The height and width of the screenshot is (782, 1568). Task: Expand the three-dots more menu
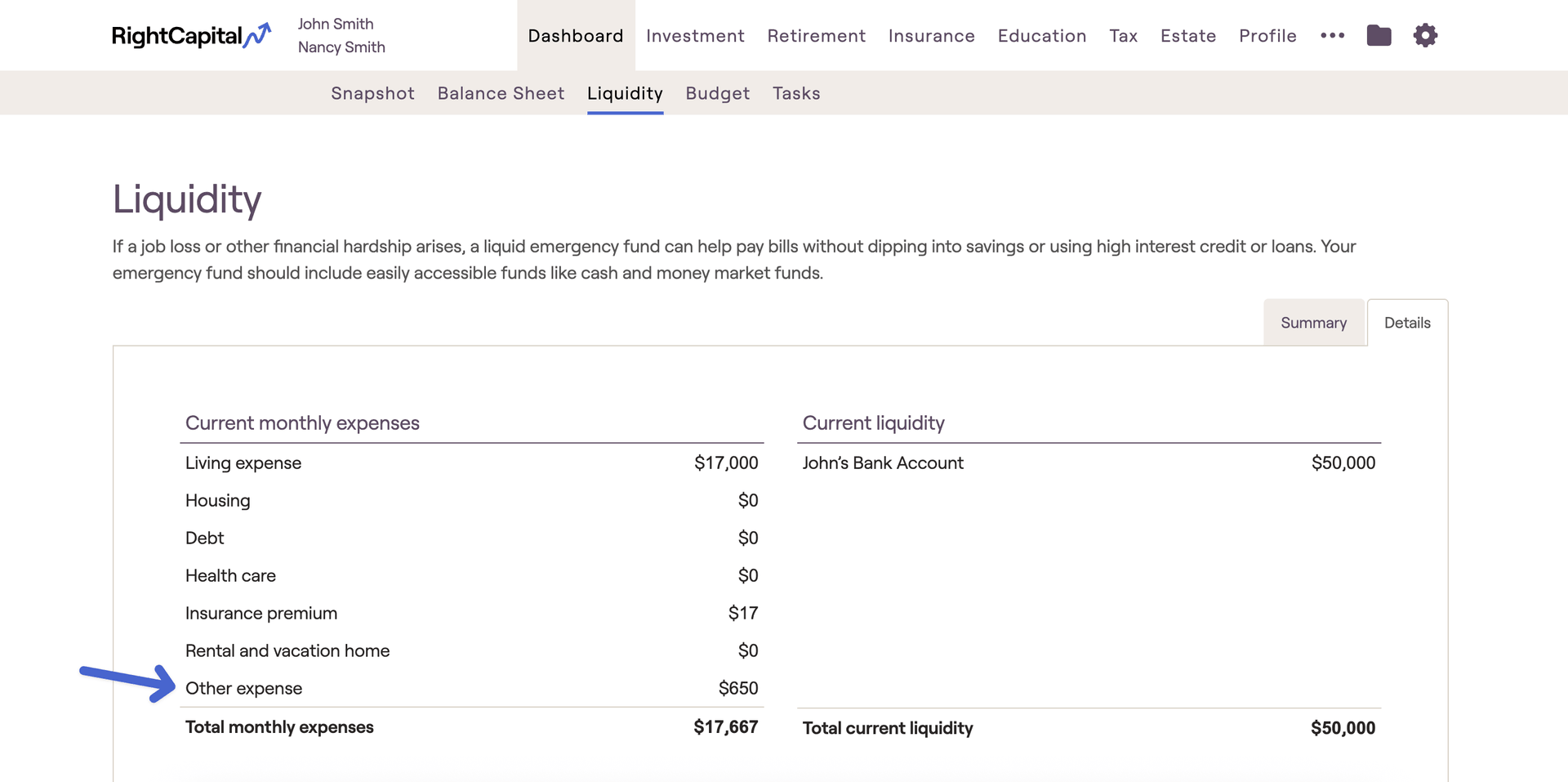click(x=1332, y=35)
